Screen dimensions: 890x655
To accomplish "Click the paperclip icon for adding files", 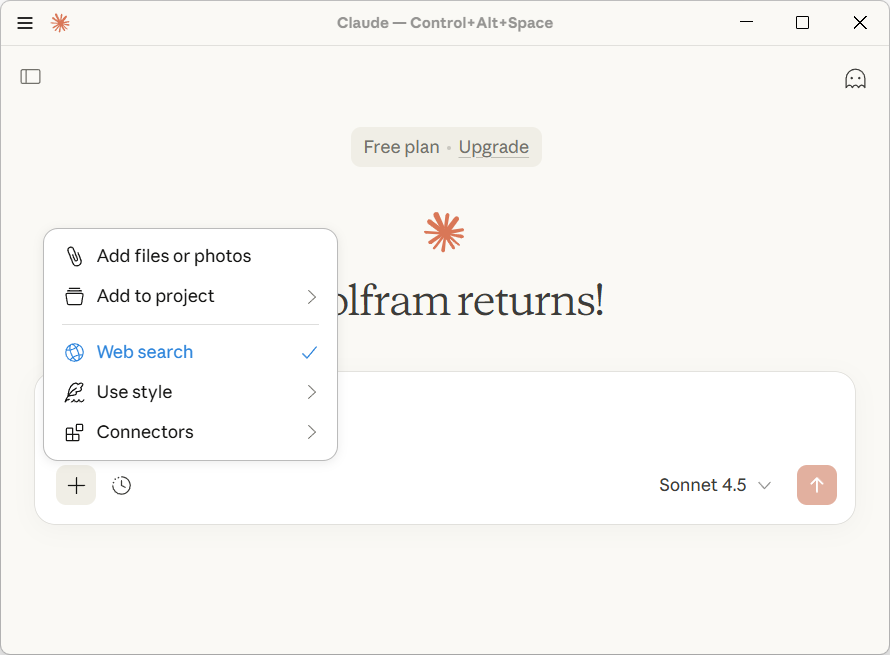I will click(x=74, y=257).
